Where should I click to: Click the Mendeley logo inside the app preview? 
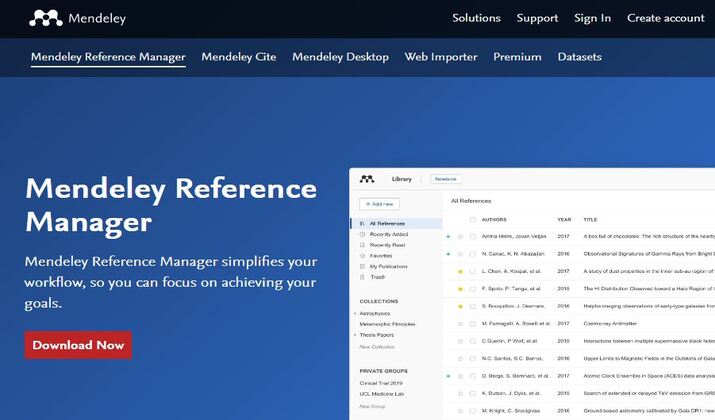(x=367, y=179)
